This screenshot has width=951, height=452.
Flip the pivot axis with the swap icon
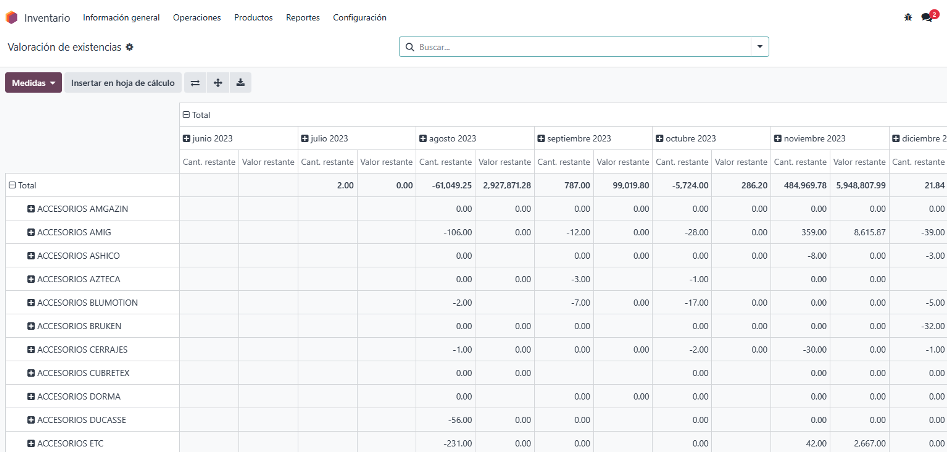pos(195,83)
